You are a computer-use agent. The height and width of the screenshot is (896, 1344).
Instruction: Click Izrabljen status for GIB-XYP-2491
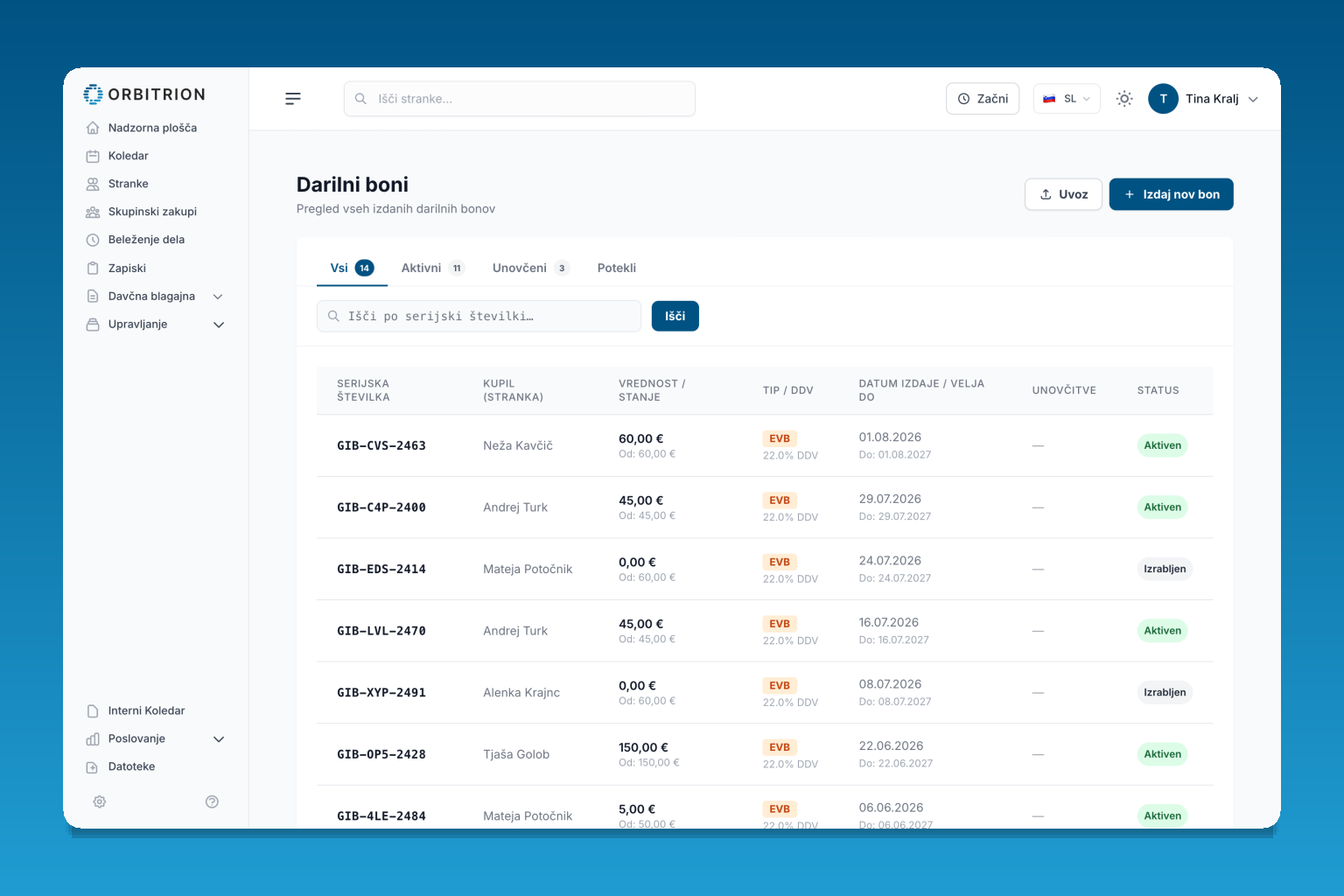pos(1165,692)
